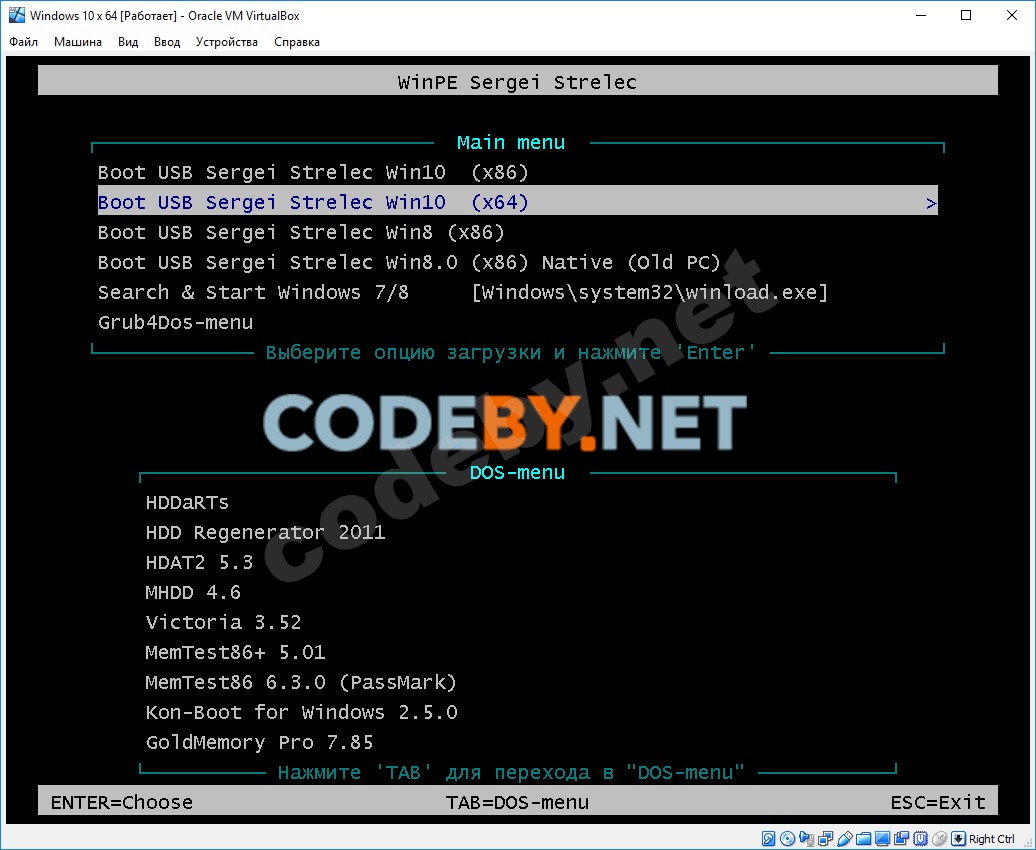
Task: Select HDD Regenerator 2011
Action: (x=265, y=533)
